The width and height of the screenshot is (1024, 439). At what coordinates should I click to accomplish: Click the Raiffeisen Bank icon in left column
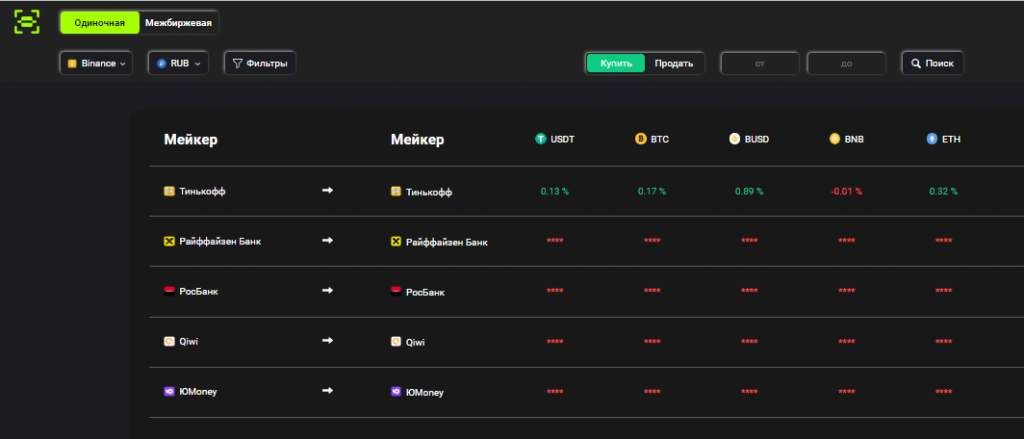pos(169,241)
